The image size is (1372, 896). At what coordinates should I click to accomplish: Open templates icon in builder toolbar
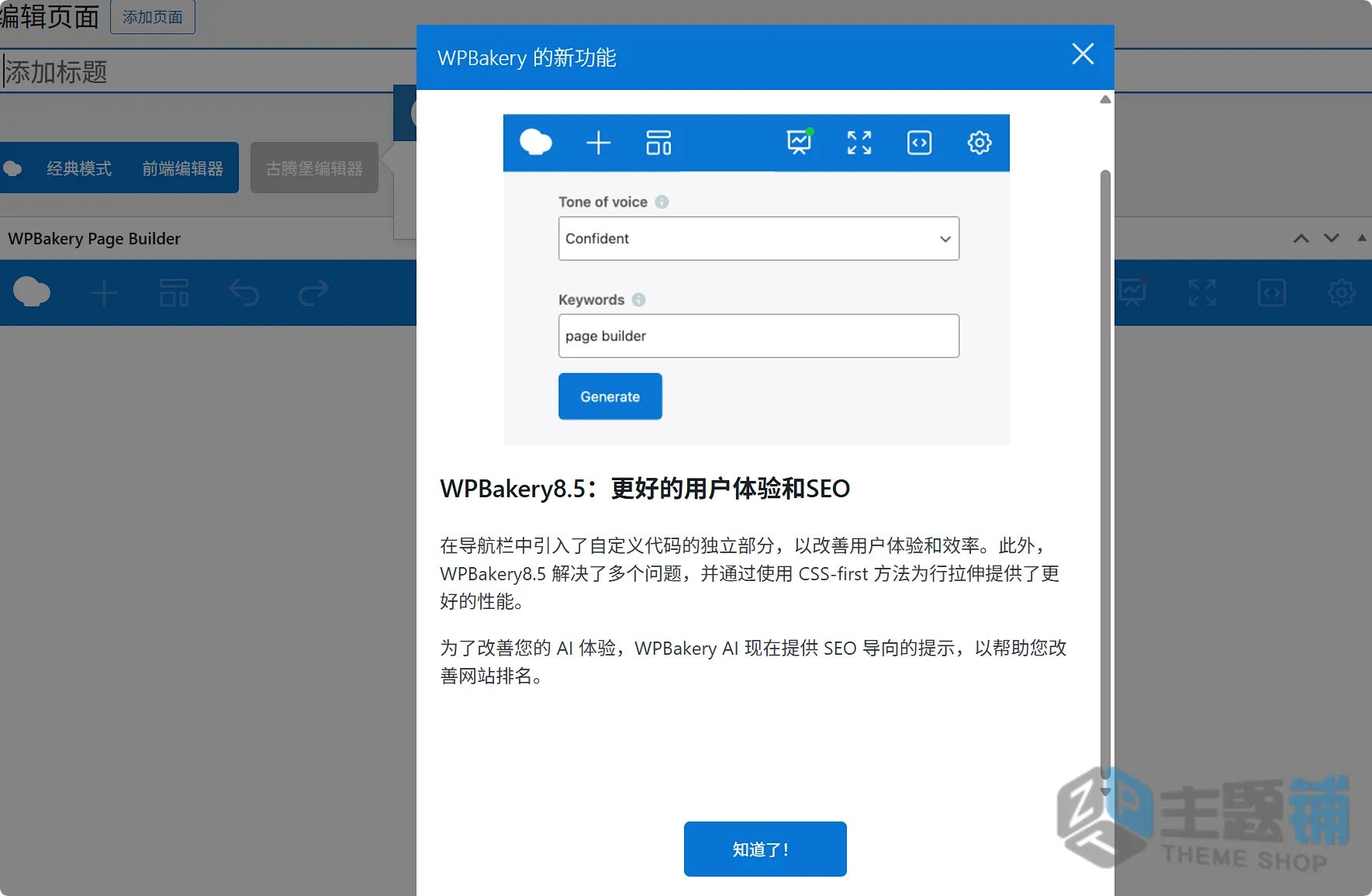175,293
